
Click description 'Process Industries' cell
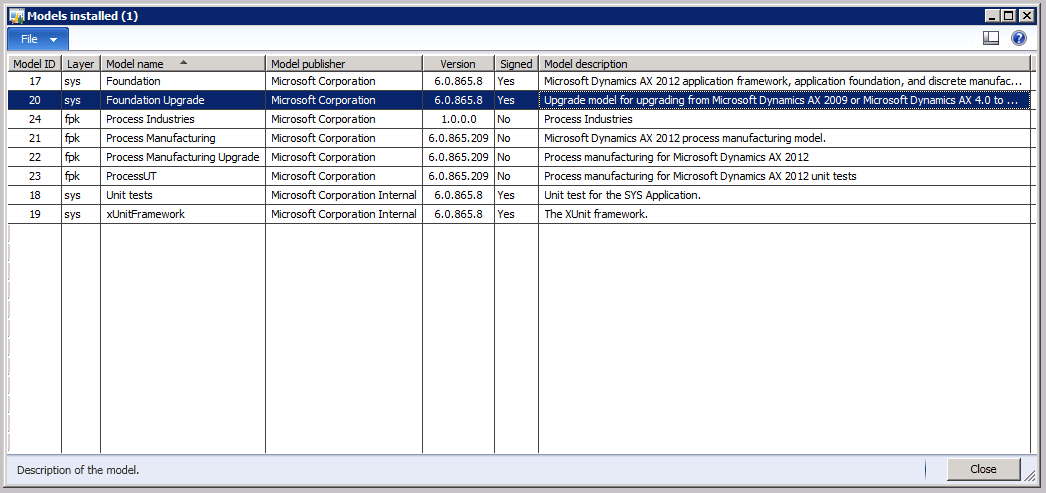coord(784,119)
